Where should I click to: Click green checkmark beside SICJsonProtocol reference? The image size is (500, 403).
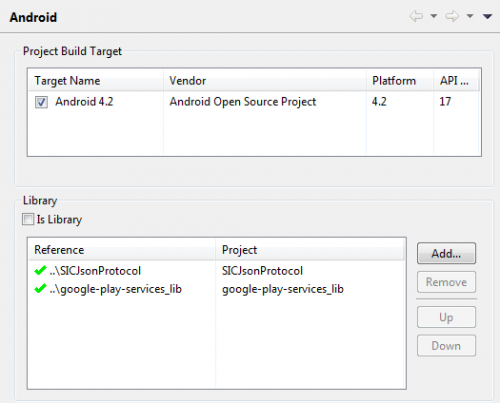[40, 270]
